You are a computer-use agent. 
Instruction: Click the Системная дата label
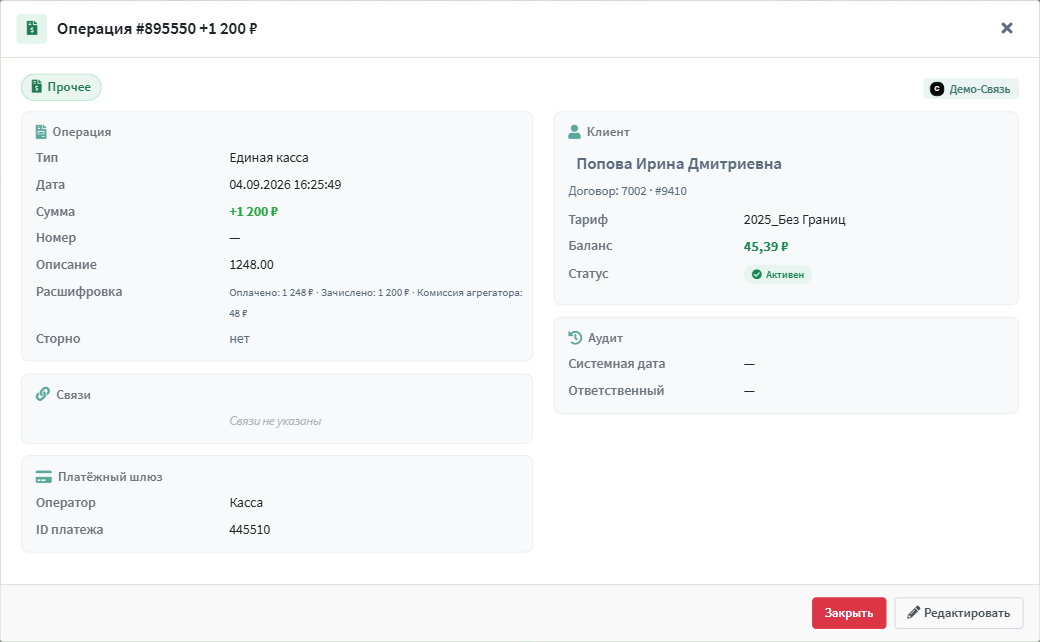pos(617,363)
